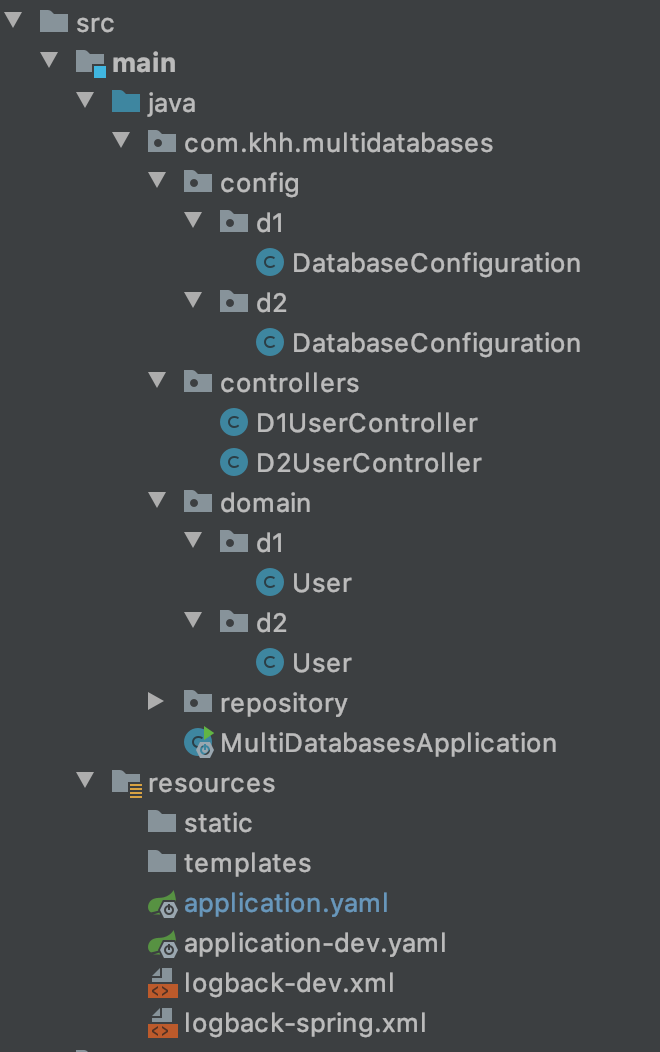Select the com.khh.multidatabases package
The width and height of the screenshot is (660, 1052).
point(339,142)
